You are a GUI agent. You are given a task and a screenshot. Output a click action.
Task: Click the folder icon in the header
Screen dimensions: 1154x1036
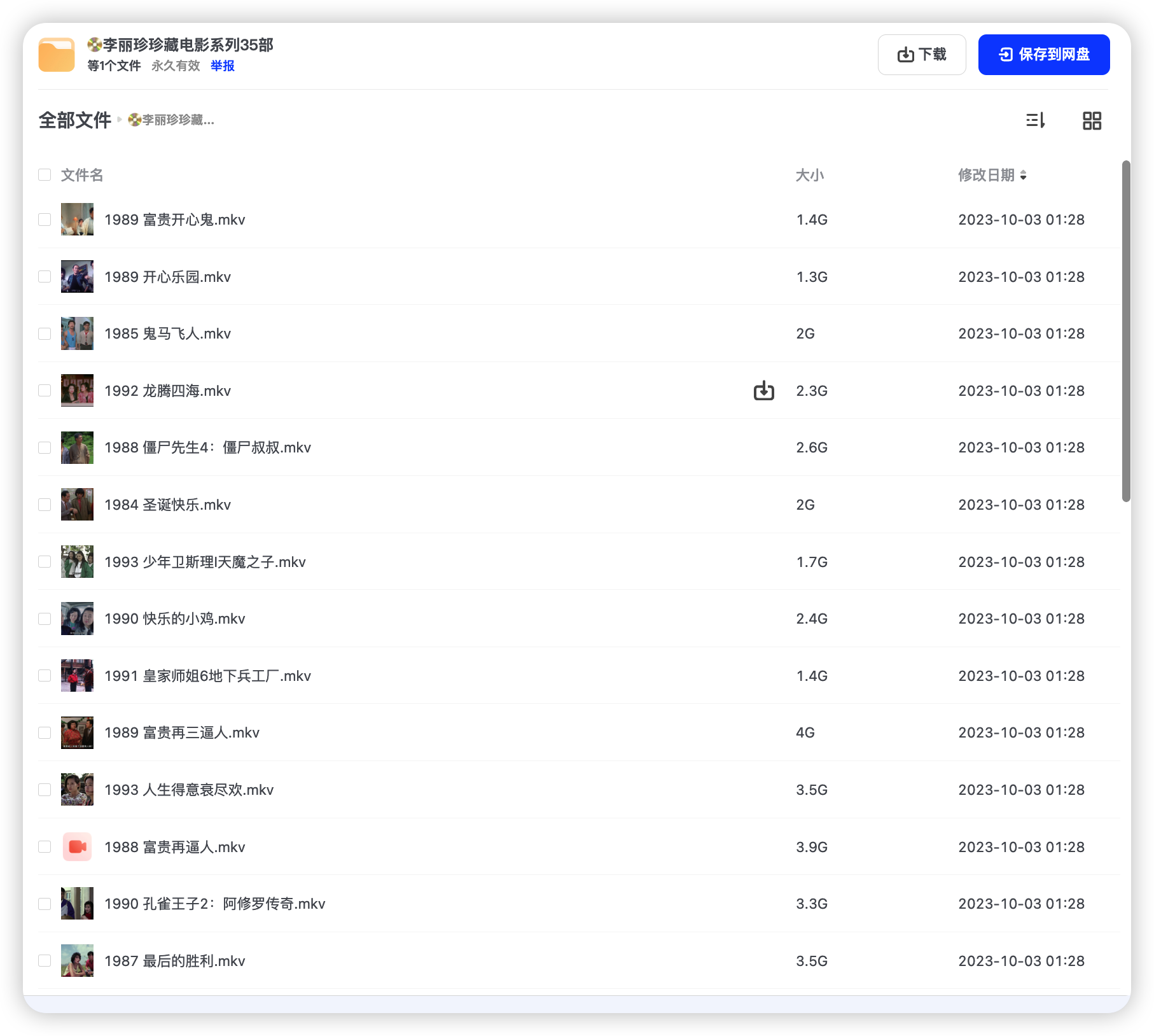57,55
